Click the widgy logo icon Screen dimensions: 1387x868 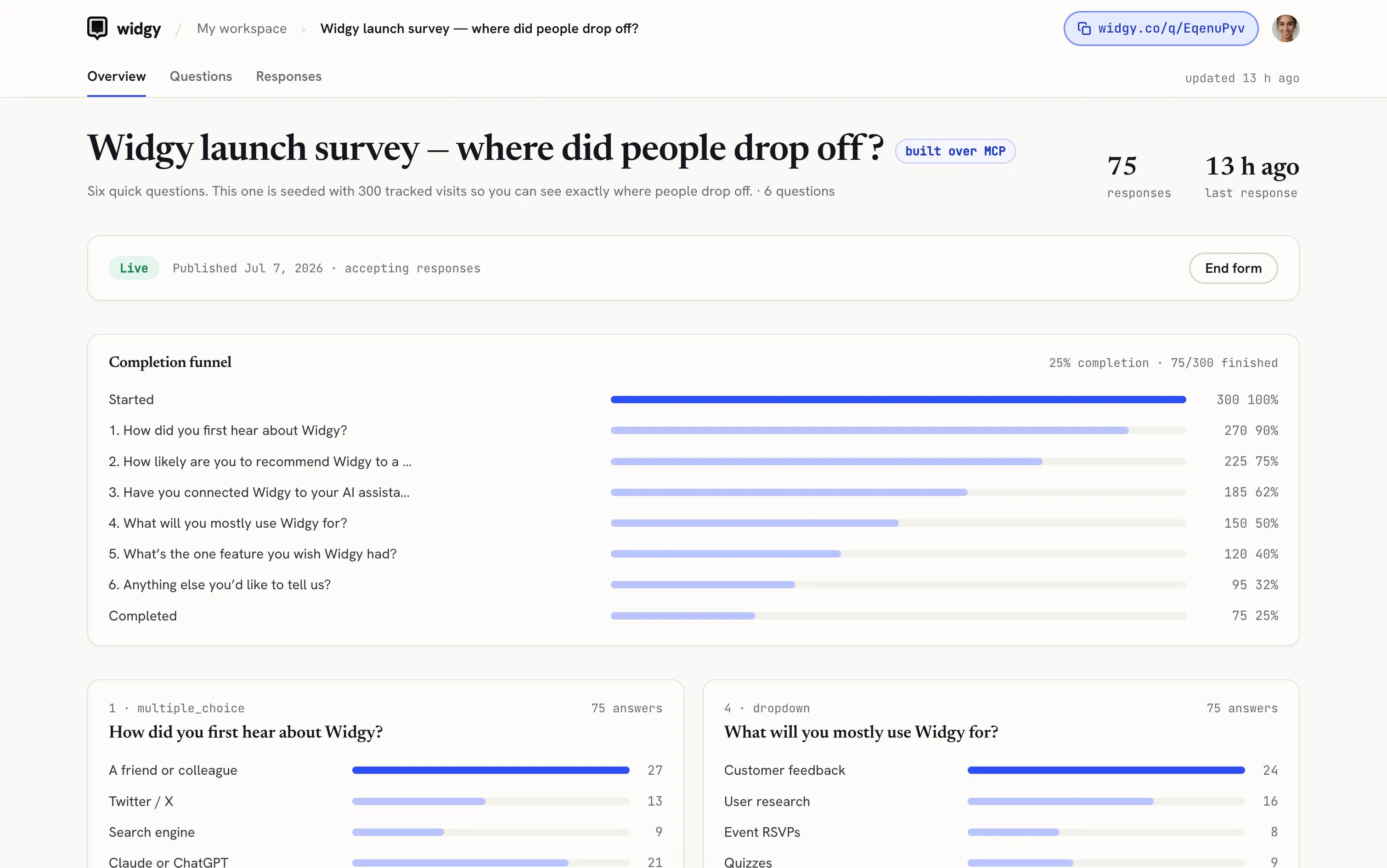pos(97,28)
